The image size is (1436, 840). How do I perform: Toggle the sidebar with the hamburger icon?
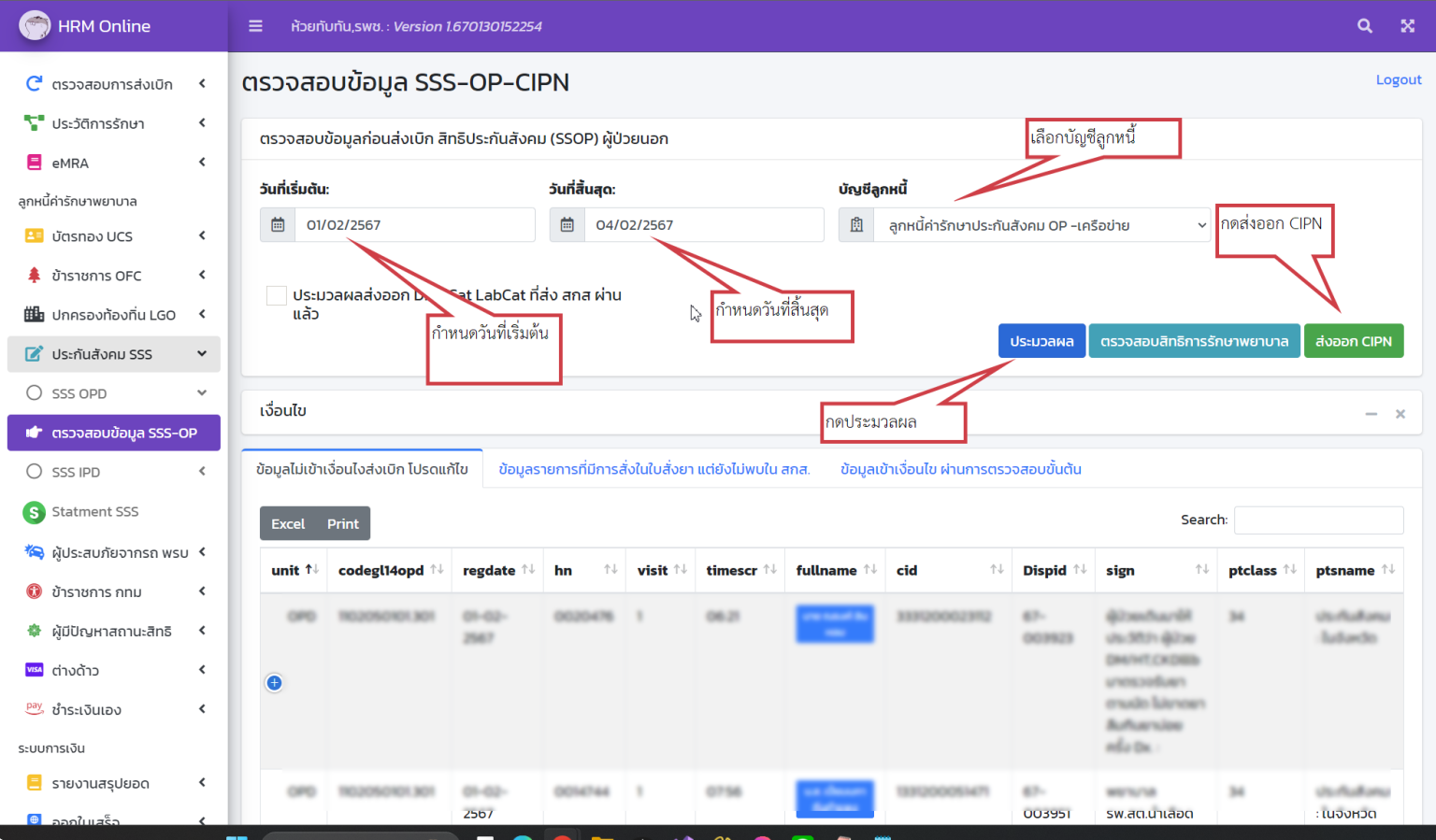[x=255, y=25]
